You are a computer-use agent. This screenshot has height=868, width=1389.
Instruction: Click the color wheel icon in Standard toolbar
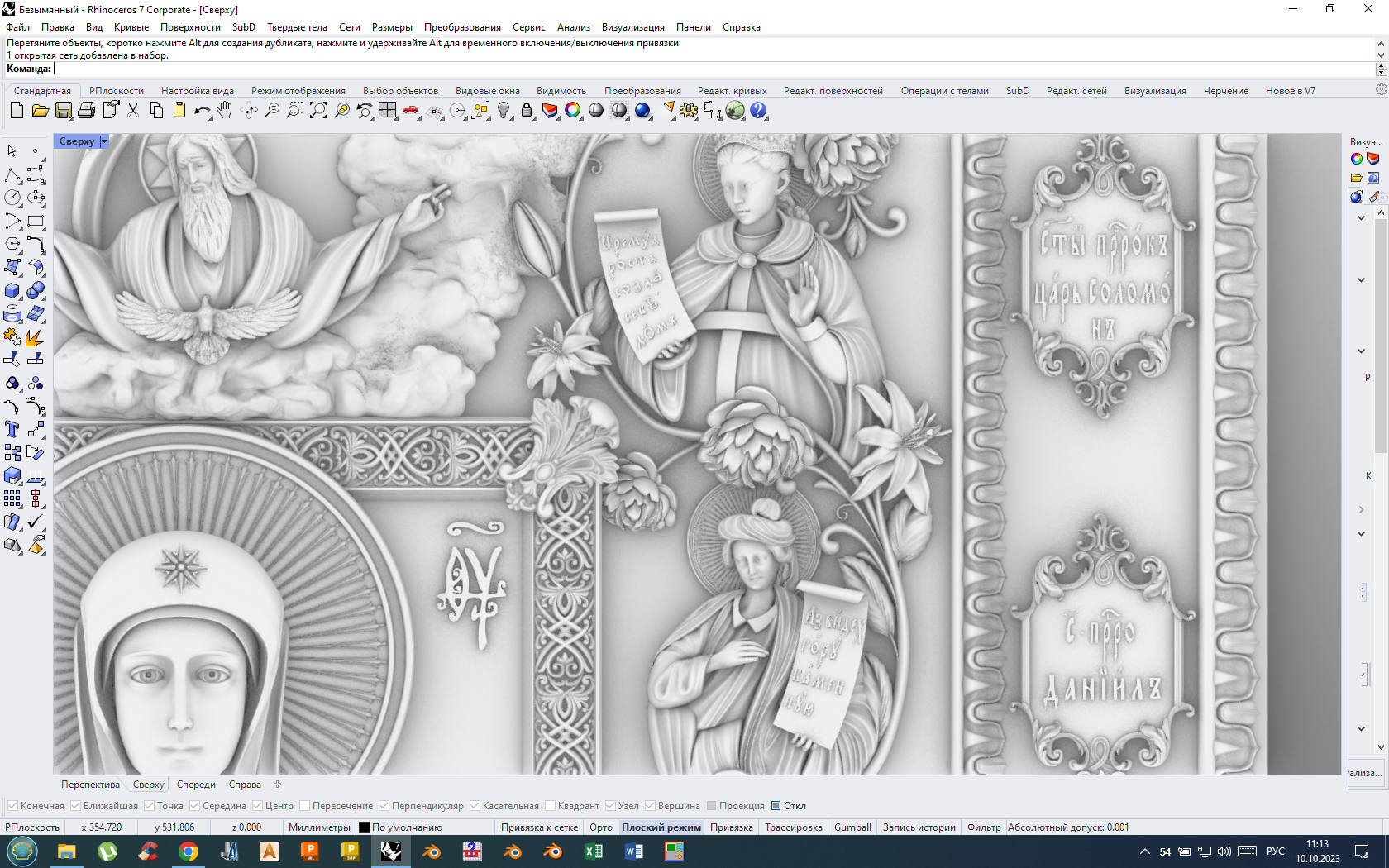(x=573, y=110)
